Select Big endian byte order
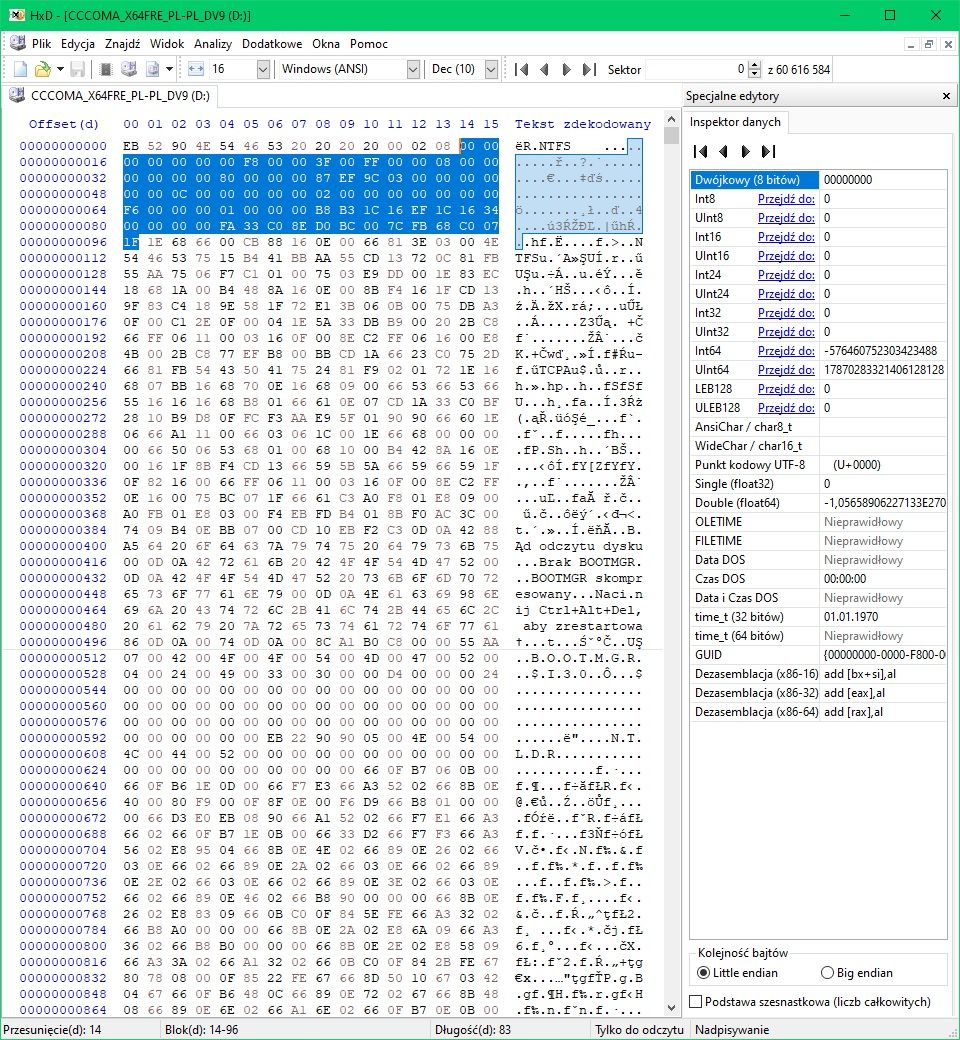Viewport: 960px width, 1040px height. pyautogui.click(x=857, y=972)
